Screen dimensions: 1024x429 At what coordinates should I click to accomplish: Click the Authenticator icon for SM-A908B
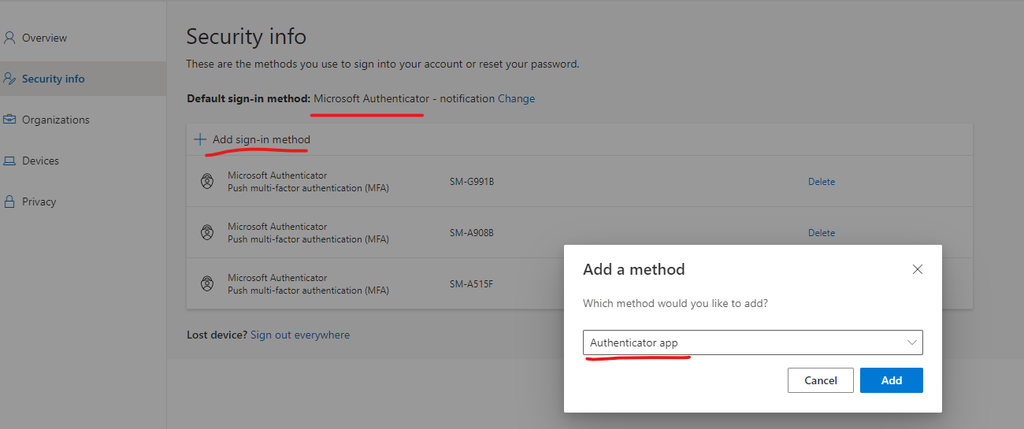[x=207, y=232]
